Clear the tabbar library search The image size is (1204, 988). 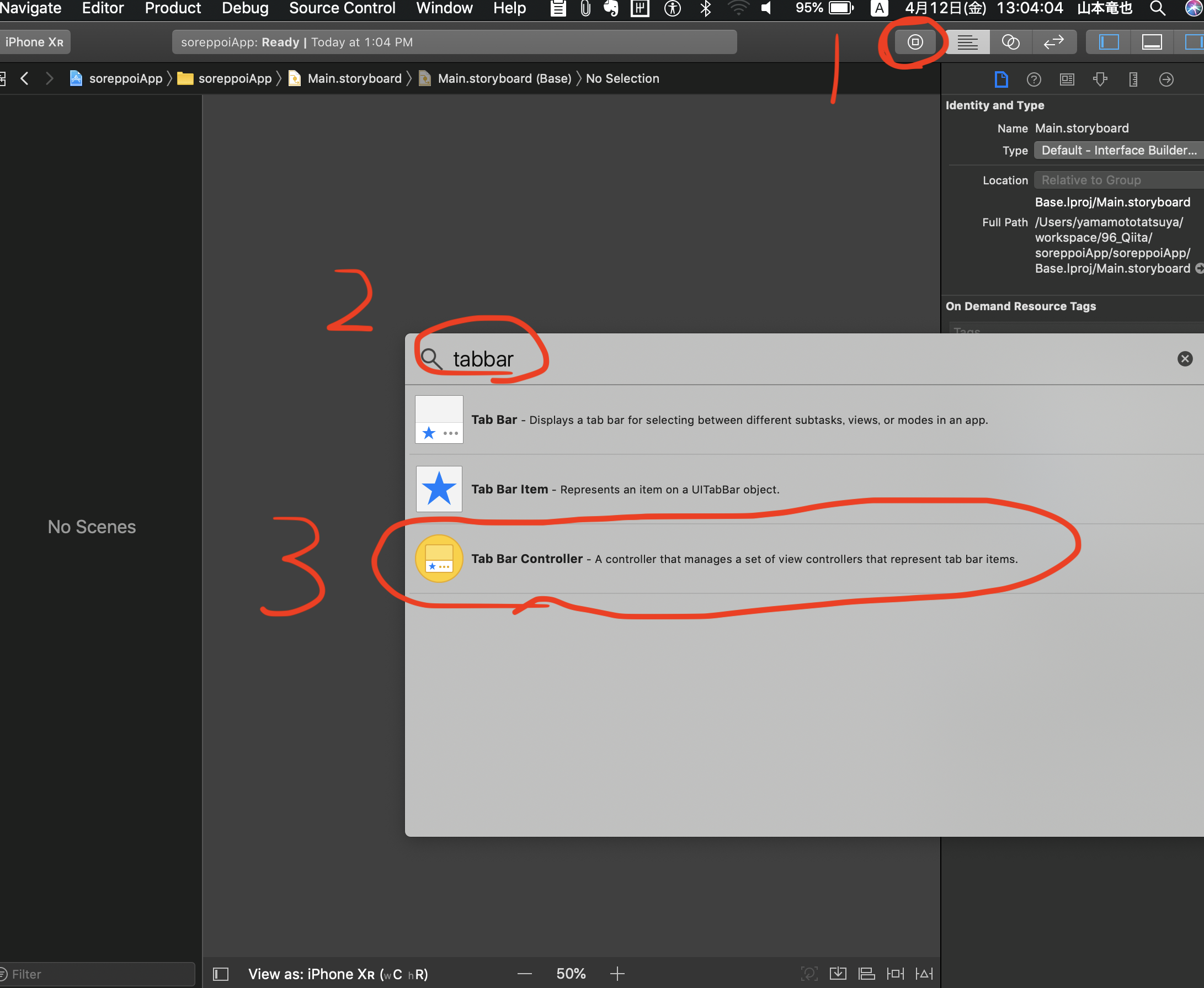1185,359
